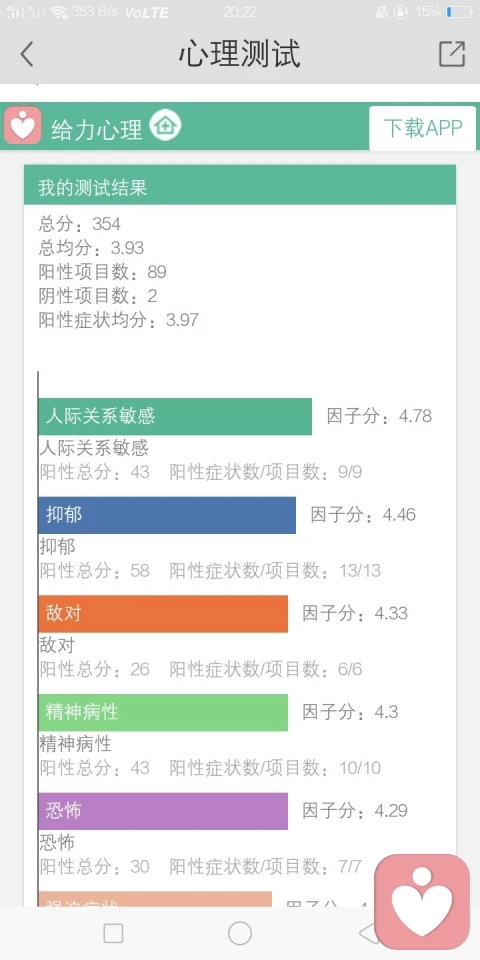Tap the pink heart app logo in banner

coord(23,126)
